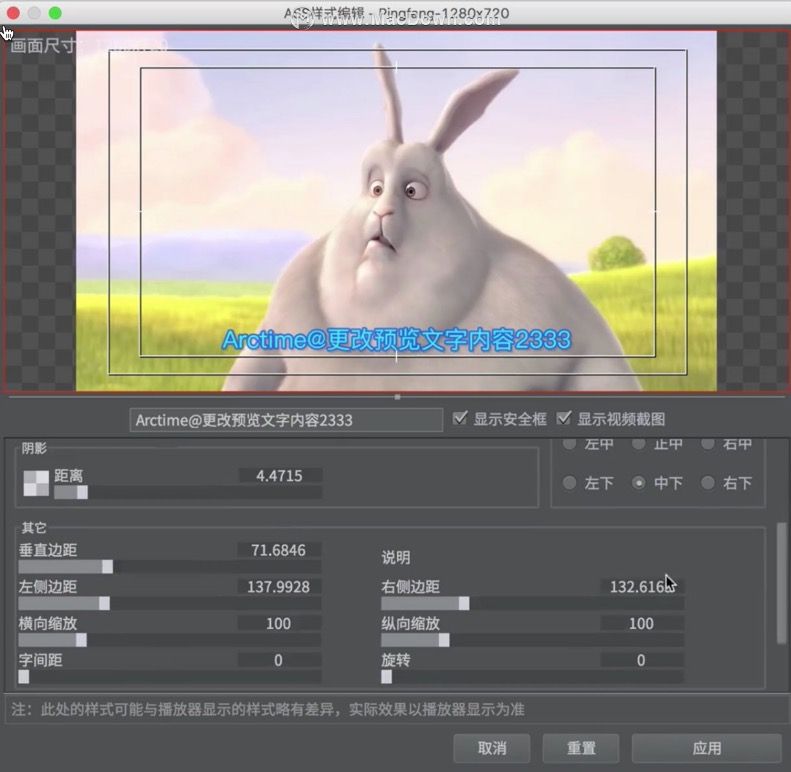Click the 横向缩放 slider
791x772 pixels.
(x=170, y=640)
